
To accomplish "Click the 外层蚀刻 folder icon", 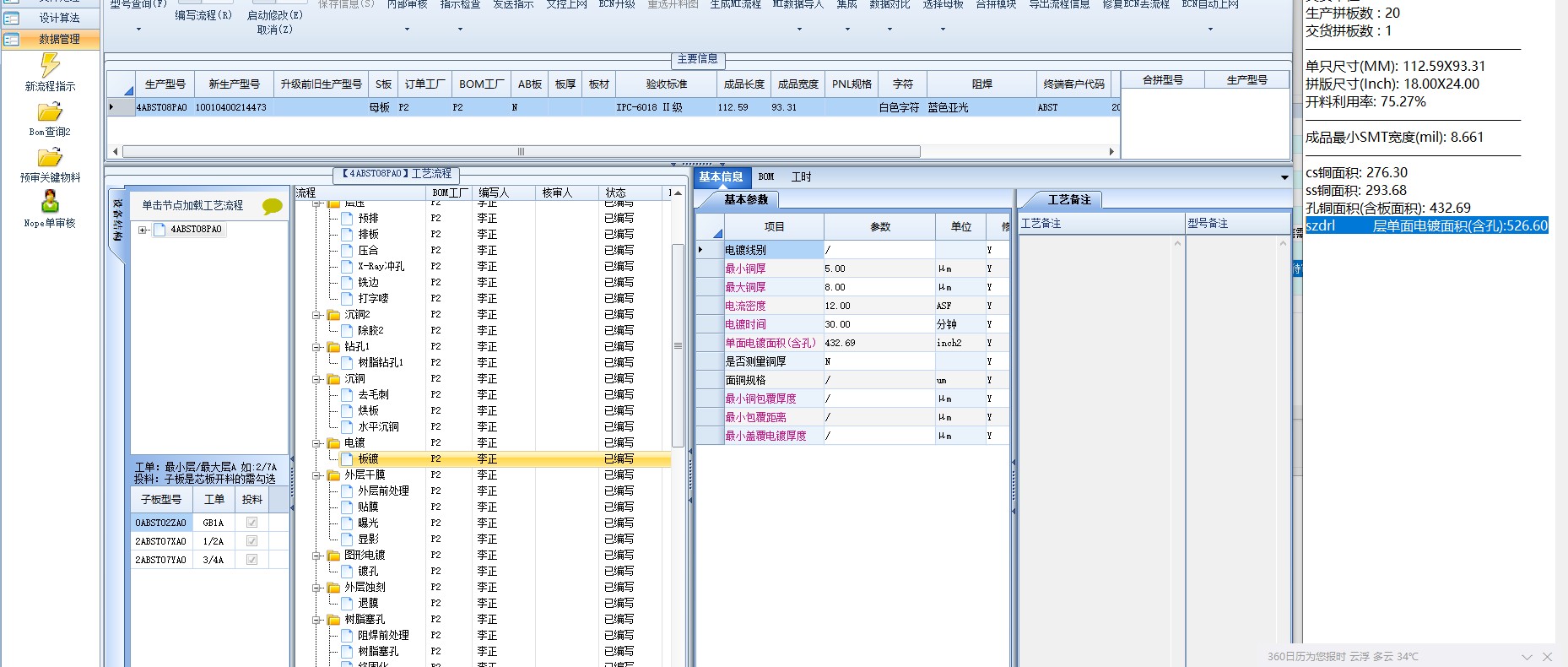I will point(333,588).
